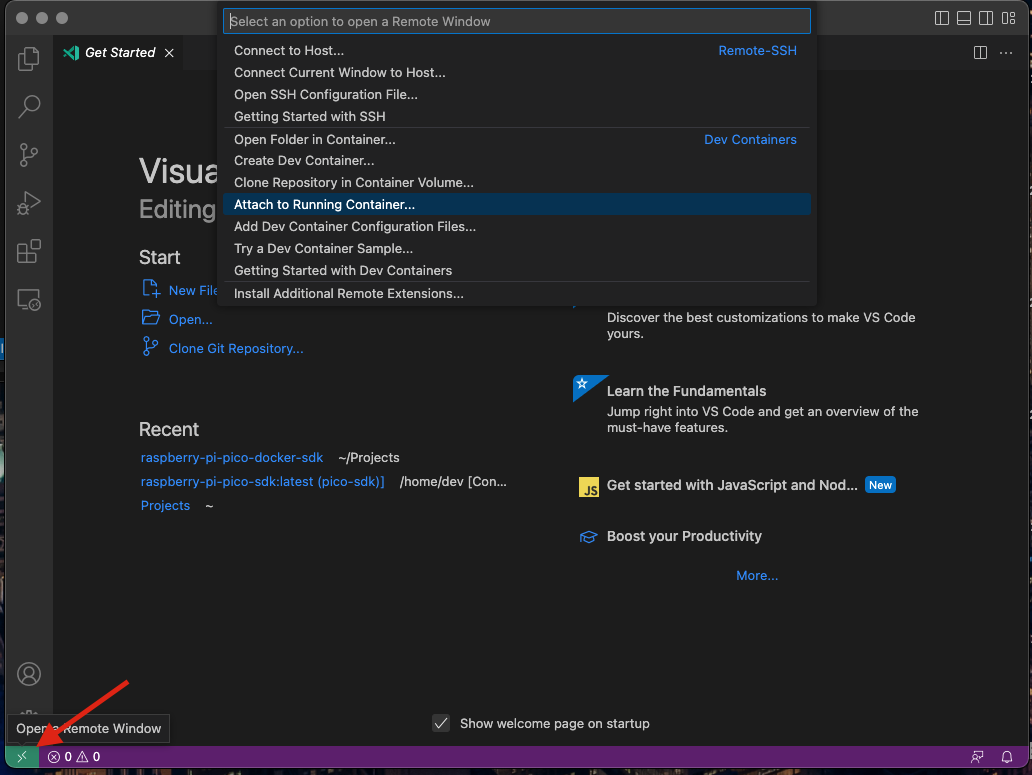
Task: Click the /home/dev [Con... path text
Action: click(453, 482)
